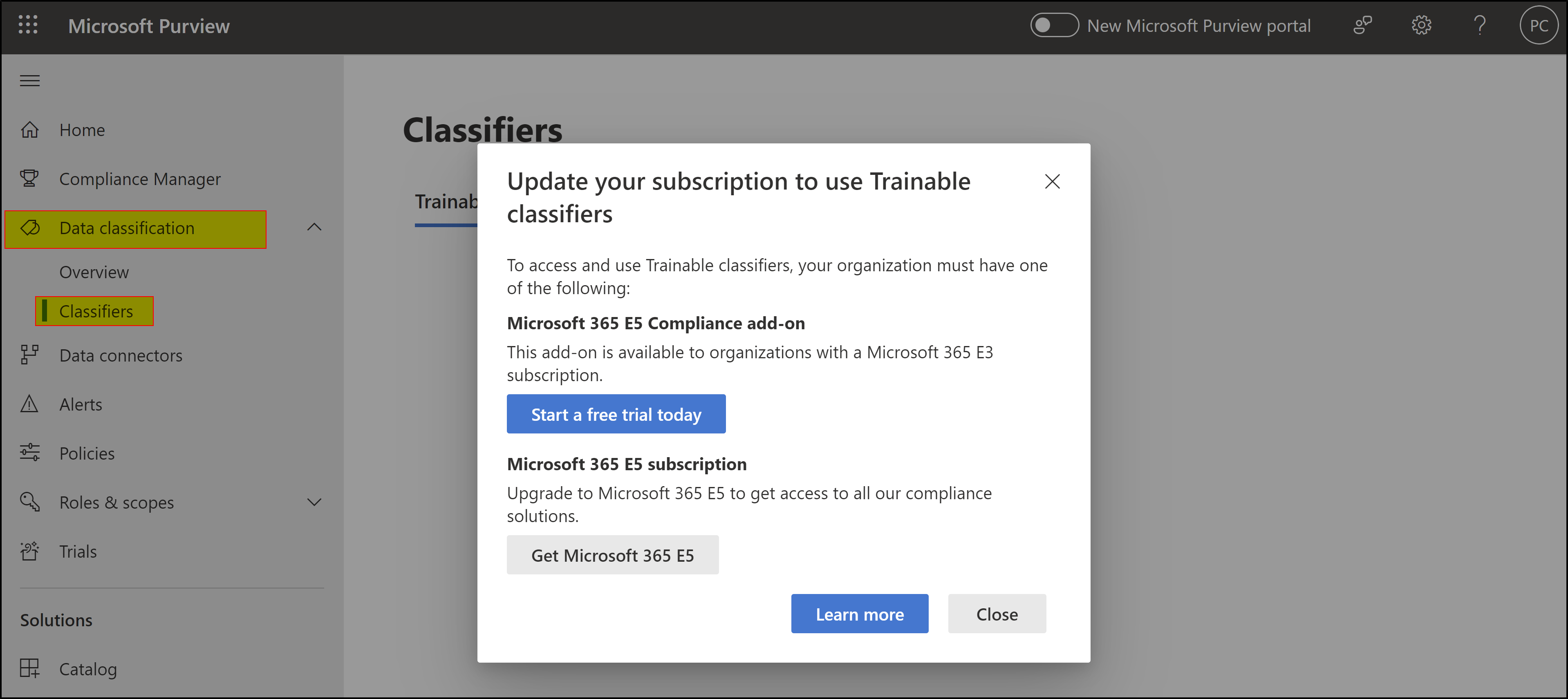Select Classifiers under Data classification
Image resolution: width=1568 pixels, height=699 pixels.
pyautogui.click(x=96, y=311)
